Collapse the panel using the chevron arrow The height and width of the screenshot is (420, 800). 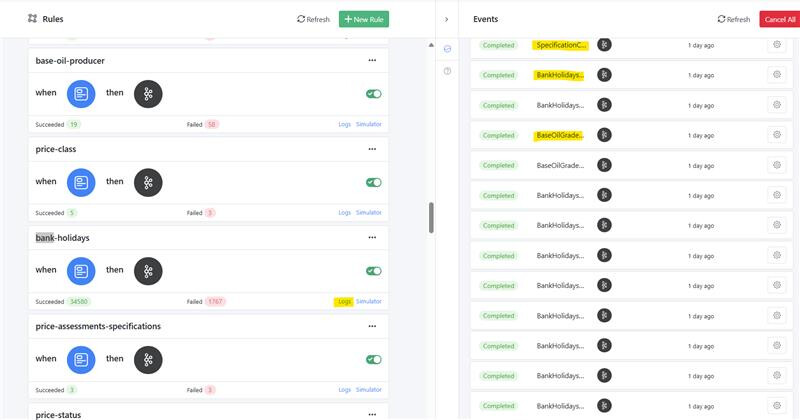[446, 19]
